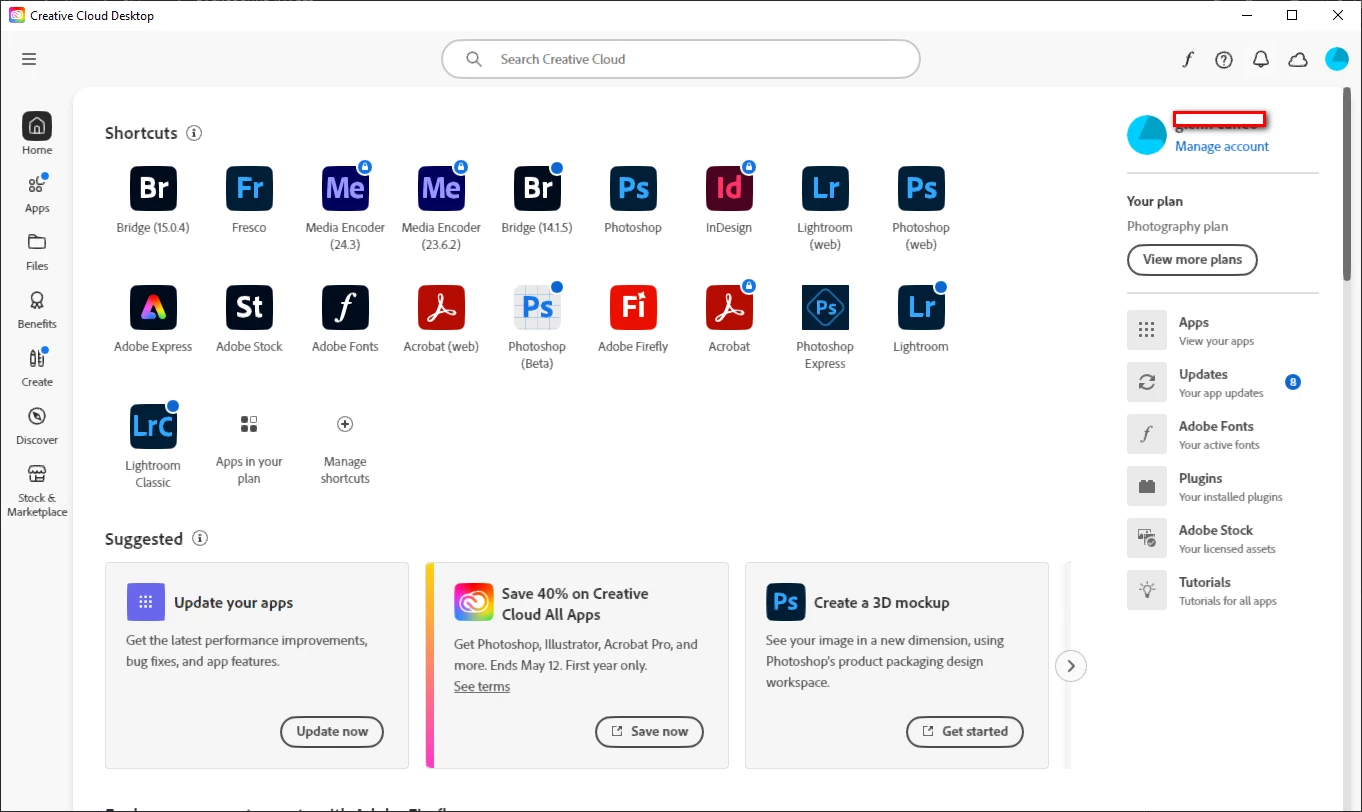Click View more plans button
The image size is (1362, 812).
point(1192,259)
